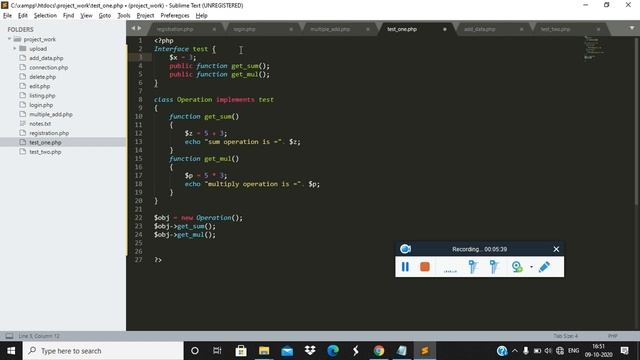
Task: Open the webcam dropdown arrow in recorder
Action: coord(531,267)
